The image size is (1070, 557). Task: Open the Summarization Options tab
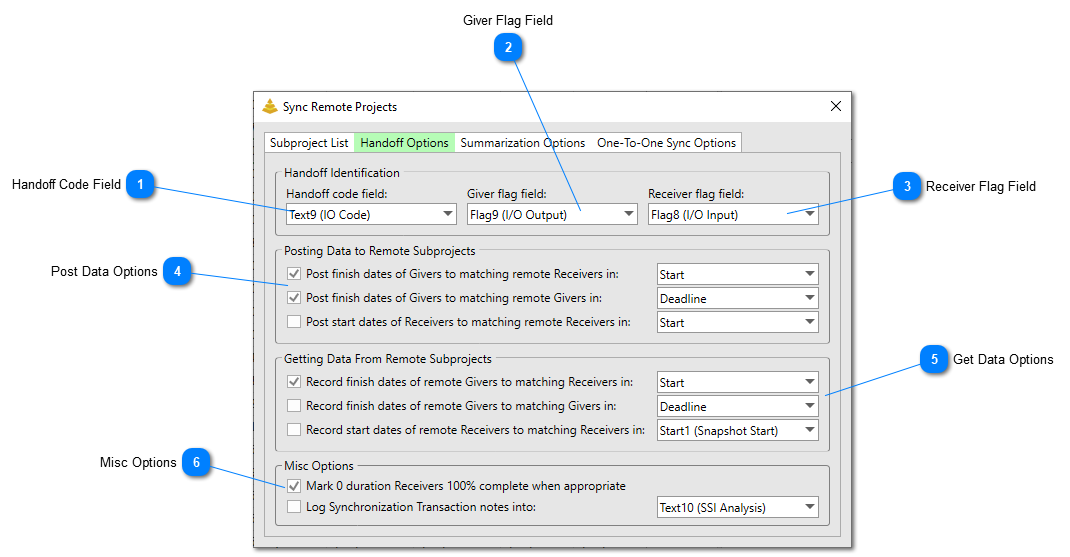click(x=523, y=143)
